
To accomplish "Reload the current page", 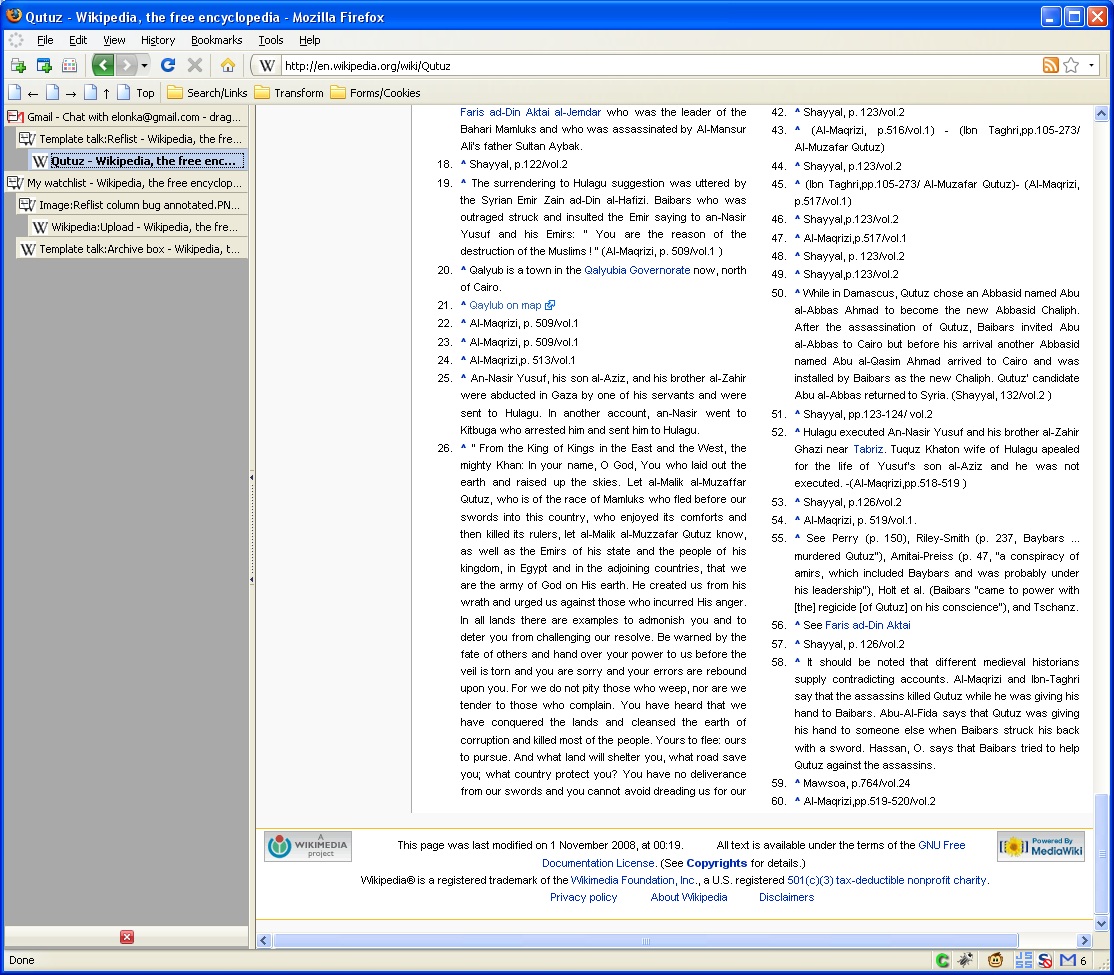I will pyautogui.click(x=168, y=65).
